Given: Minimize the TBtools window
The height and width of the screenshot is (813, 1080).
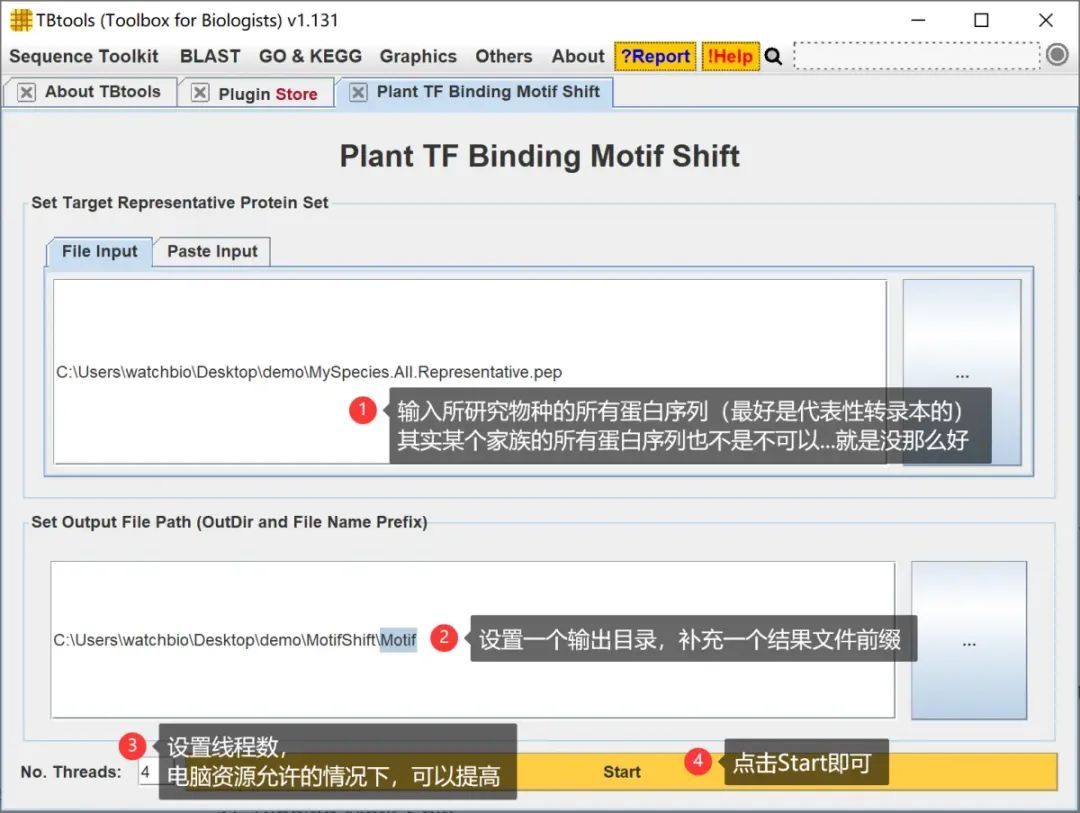Looking at the screenshot, I should pyautogui.click(x=918, y=20).
